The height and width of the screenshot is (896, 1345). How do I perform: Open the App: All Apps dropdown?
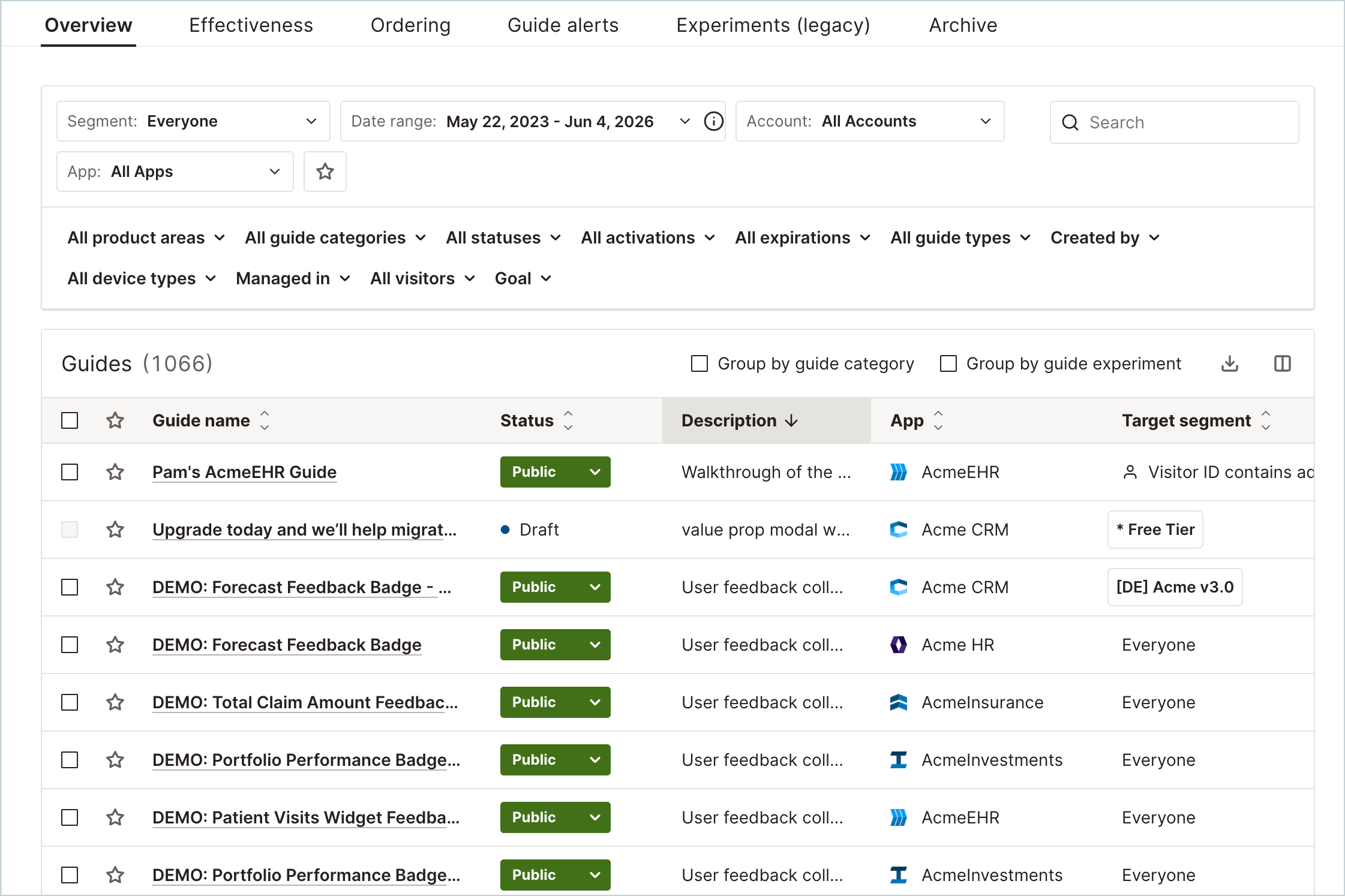[175, 172]
